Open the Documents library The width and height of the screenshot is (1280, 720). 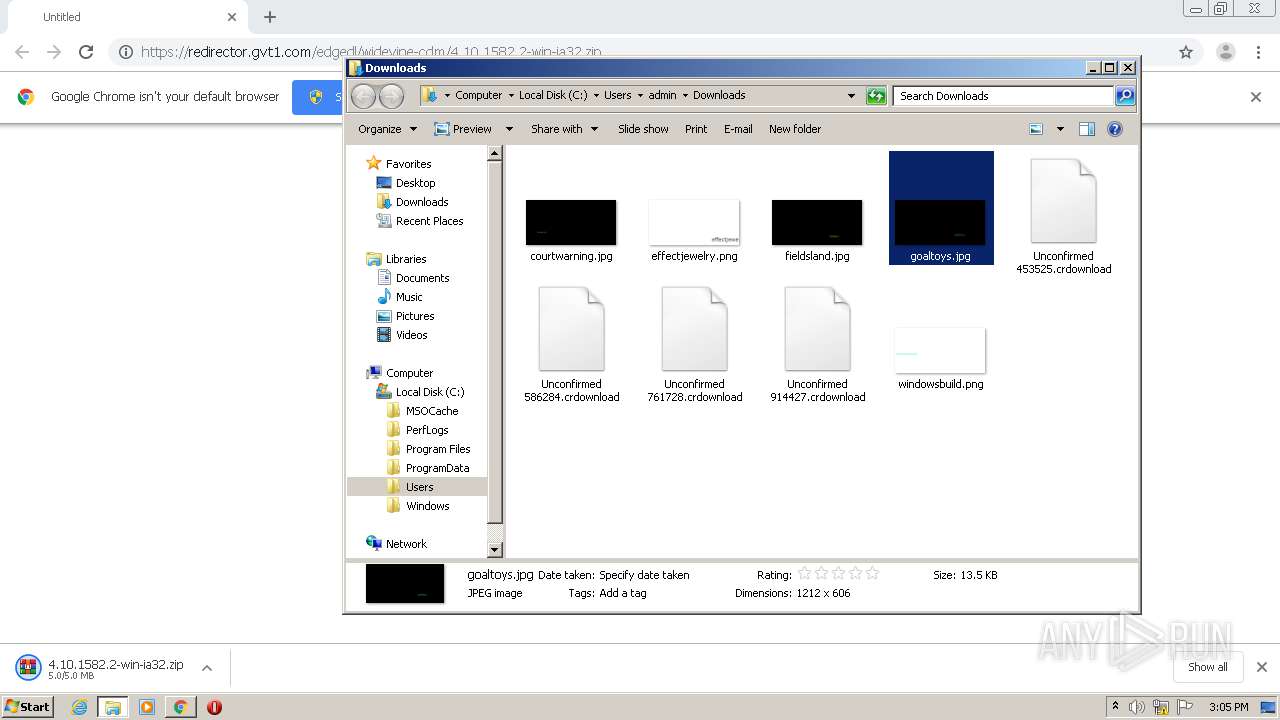point(413,278)
